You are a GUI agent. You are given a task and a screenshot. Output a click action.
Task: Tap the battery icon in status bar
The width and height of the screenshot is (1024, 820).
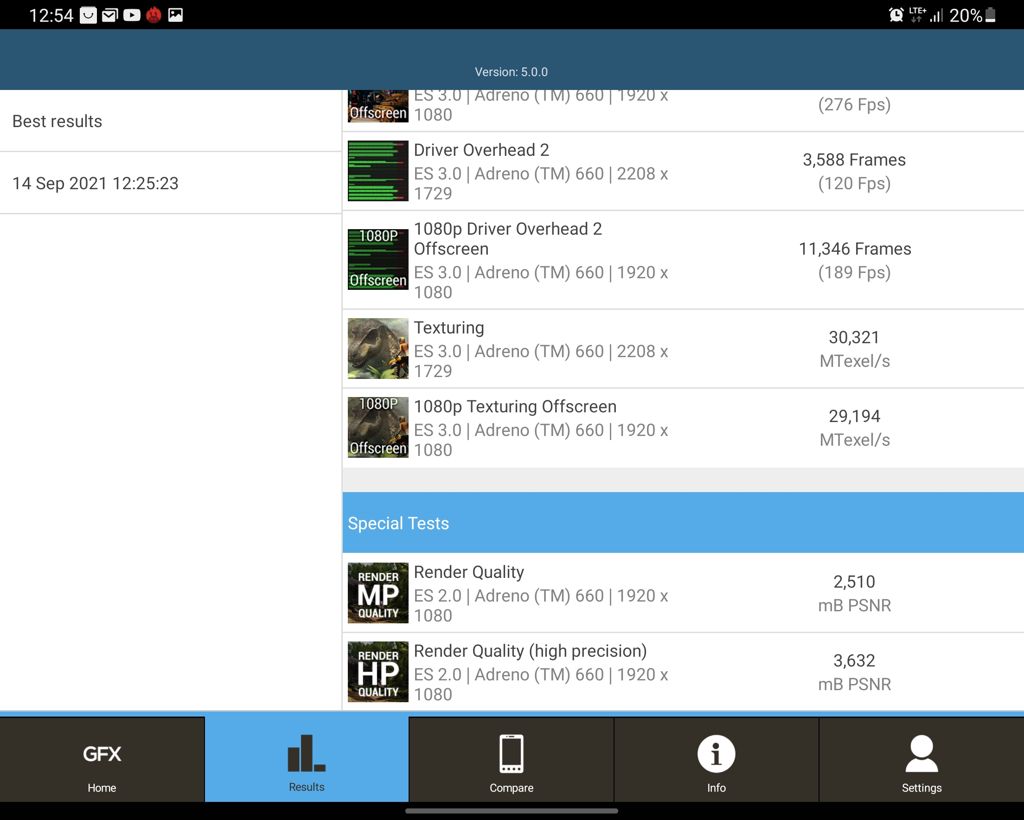pyautogui.click(x=991, y=15)
